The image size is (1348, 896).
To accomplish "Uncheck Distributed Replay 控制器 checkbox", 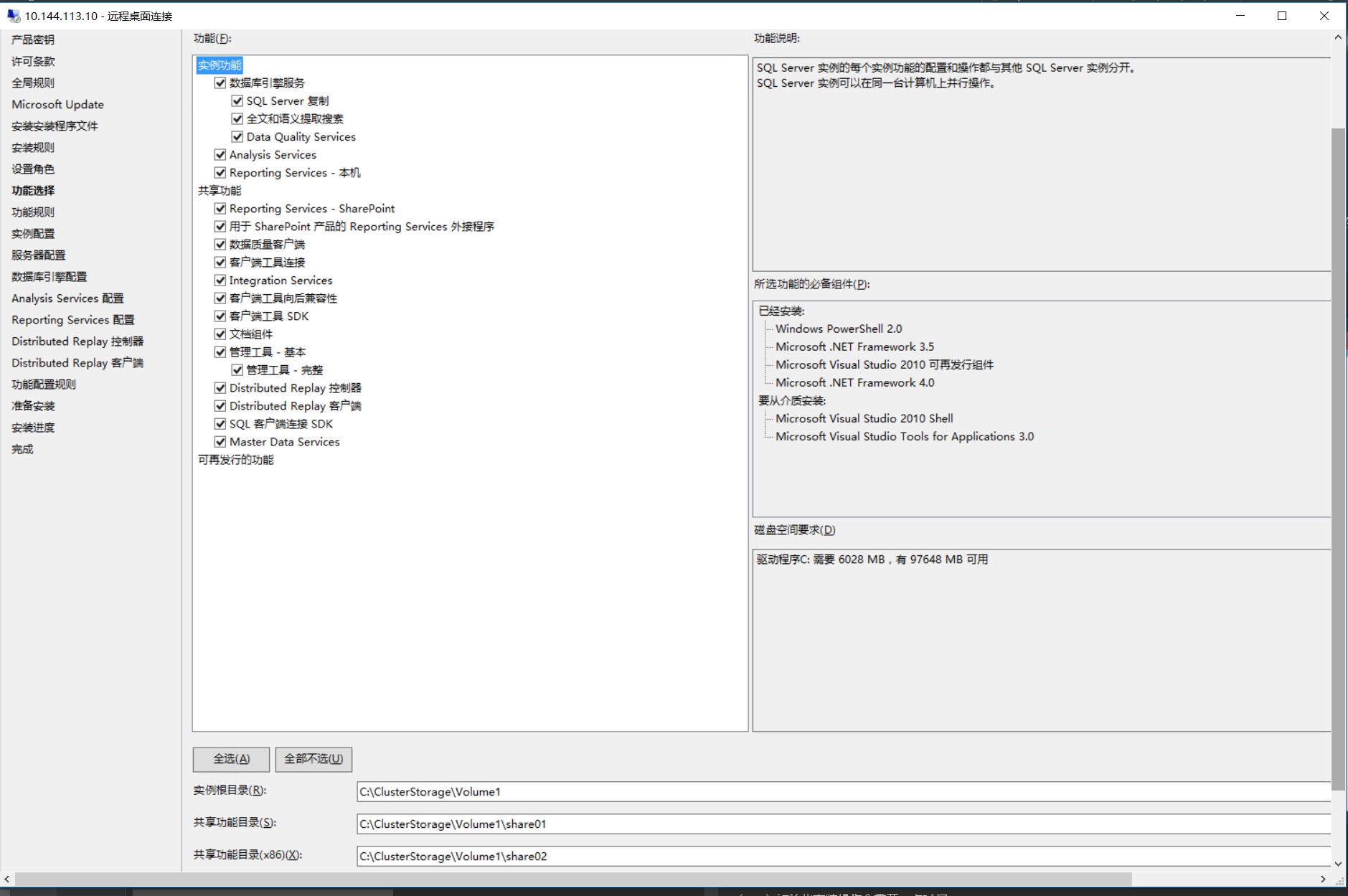I will [220, 388].
